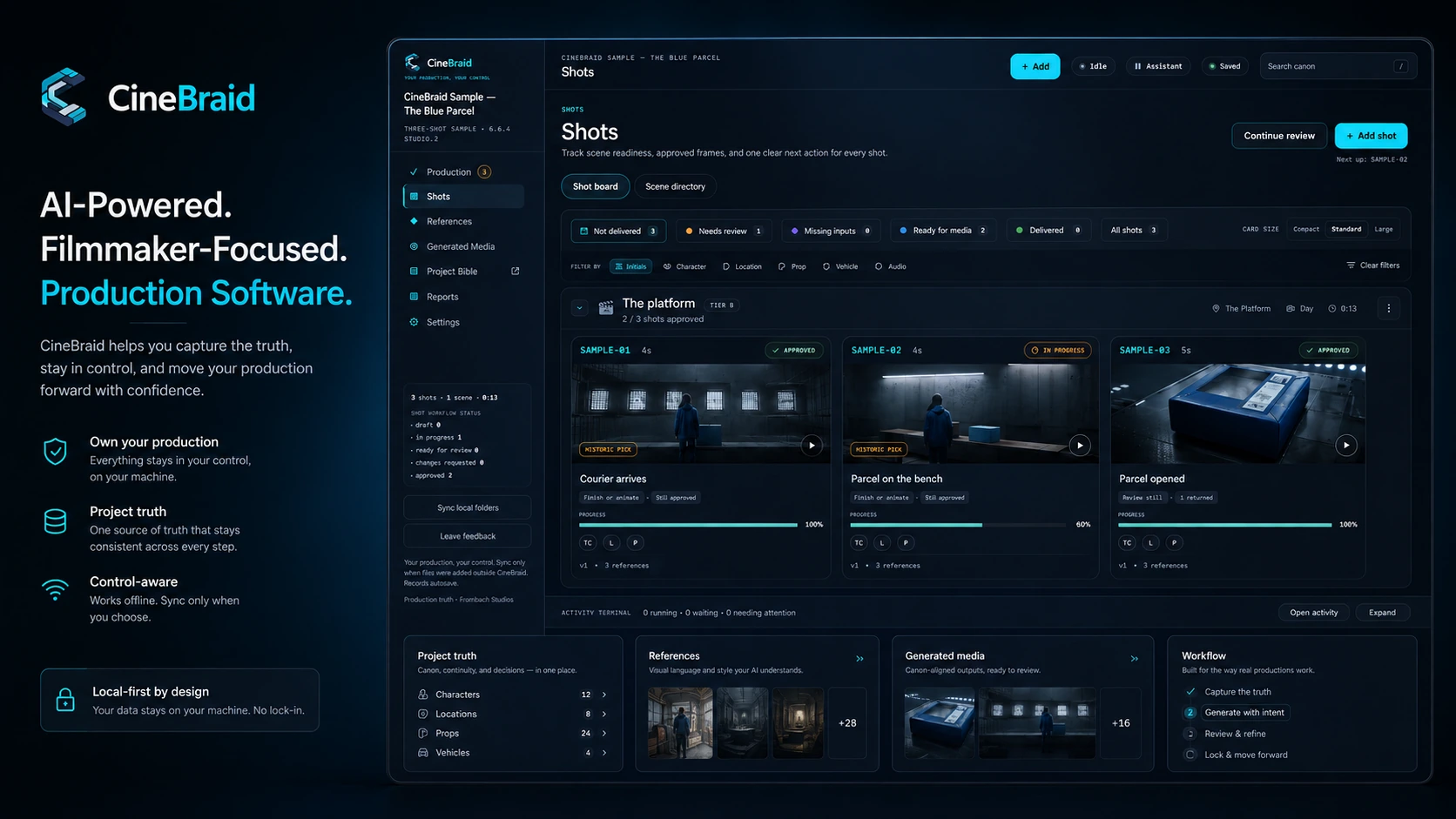1456x819 pixels.
Task: Click the P chip on Parcel opened card
Action: click(1174, 543)
